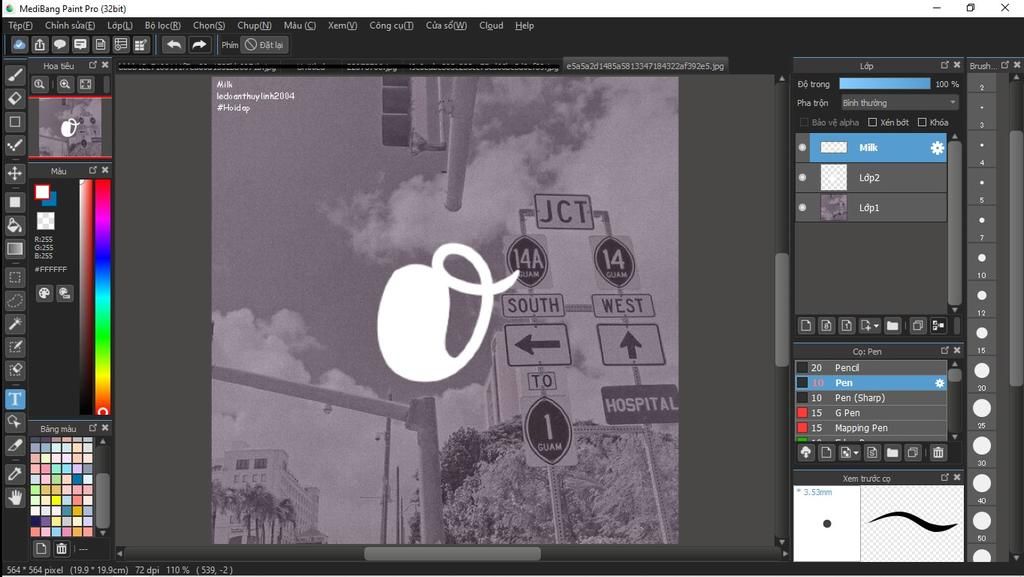
Task: Delete brush with trash icon in brush panel
Action: (938, 452)
